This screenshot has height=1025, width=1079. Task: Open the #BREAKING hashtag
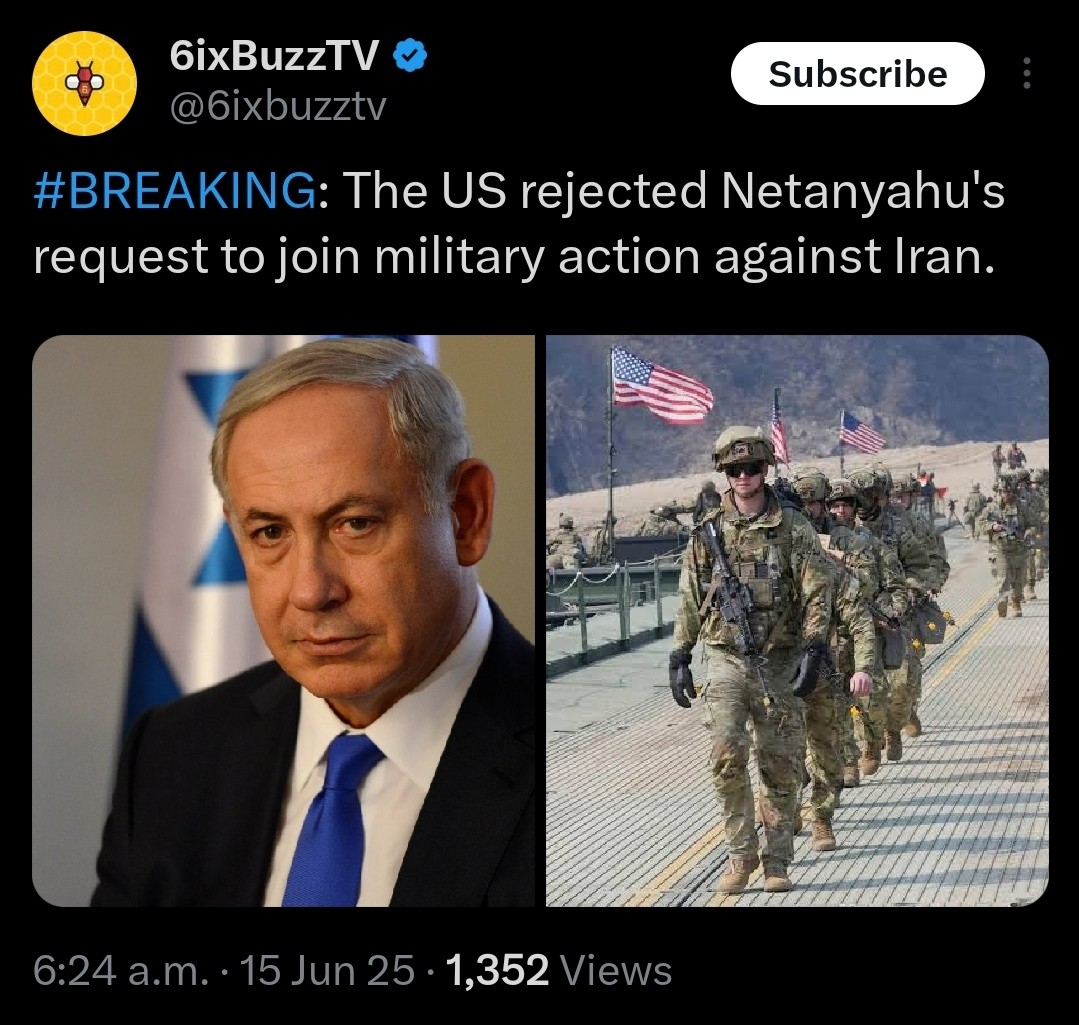click(176, 190)
